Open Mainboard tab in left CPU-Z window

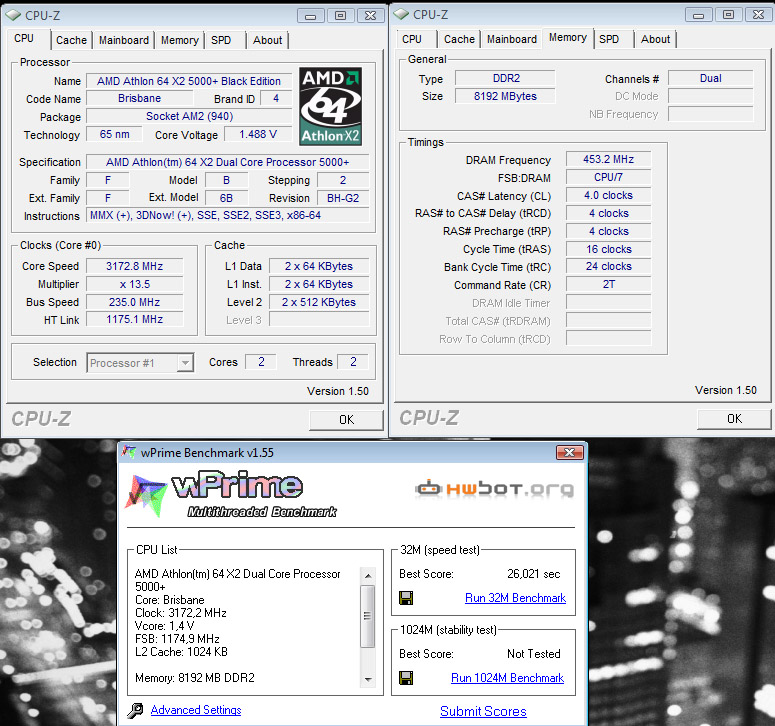[x=124, y=41]
